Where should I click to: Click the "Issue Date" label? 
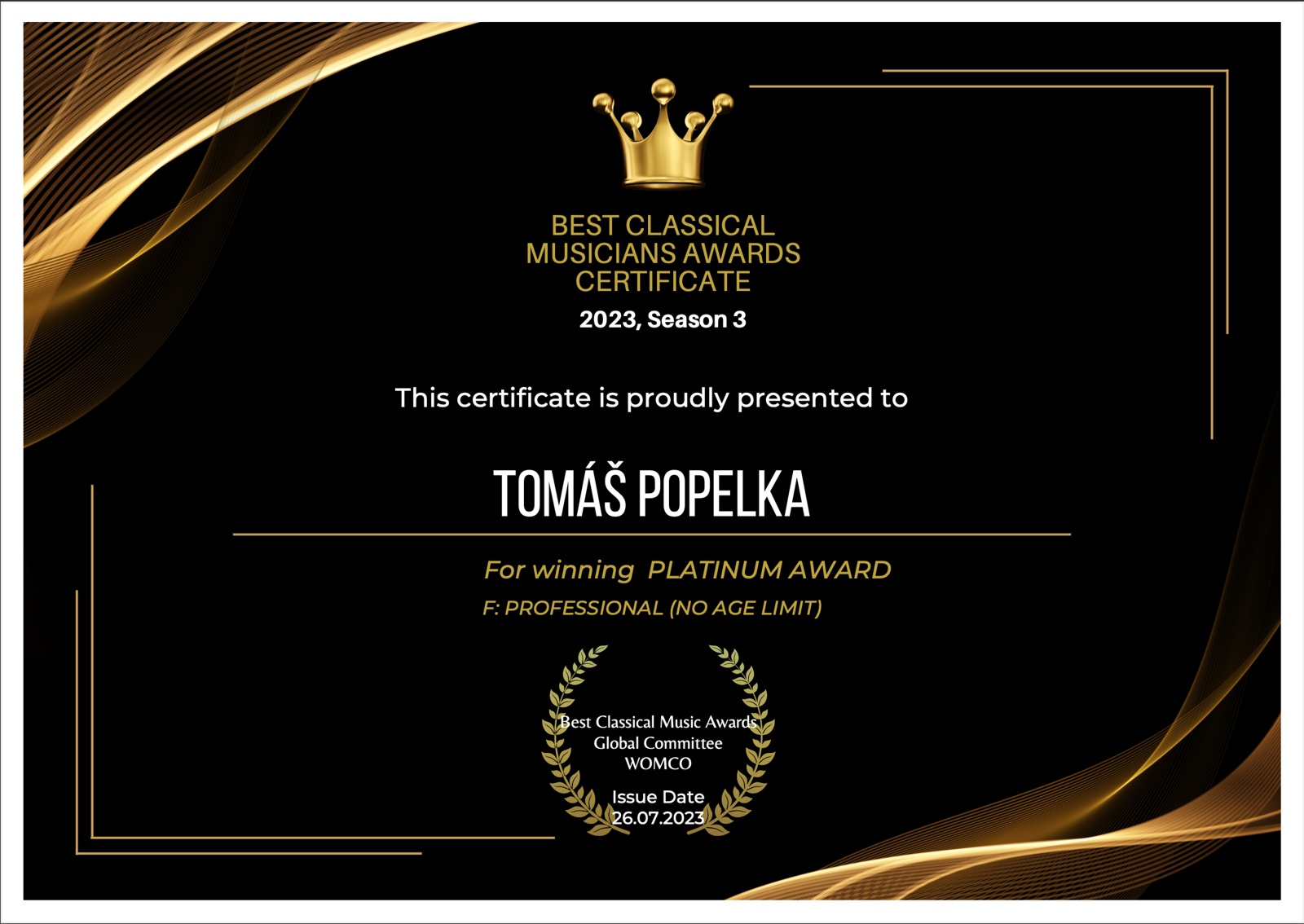[x=658, y=797]
